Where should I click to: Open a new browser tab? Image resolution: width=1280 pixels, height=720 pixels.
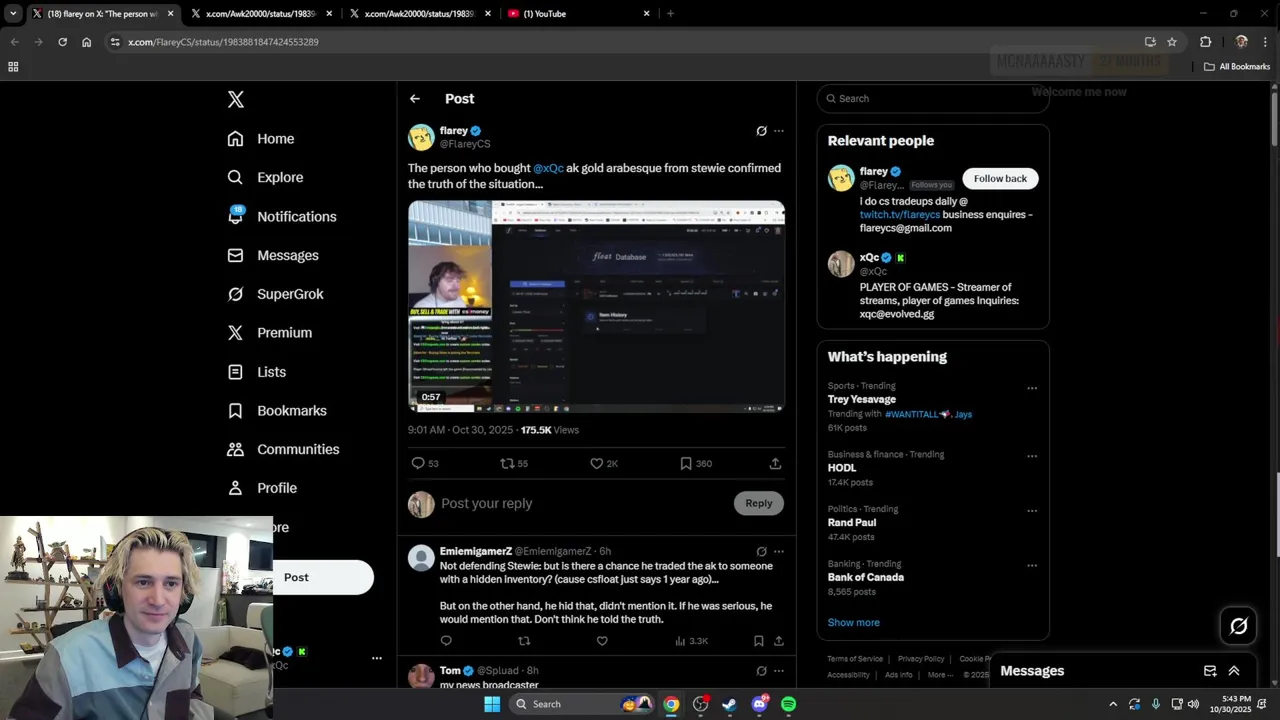(670, 14)
